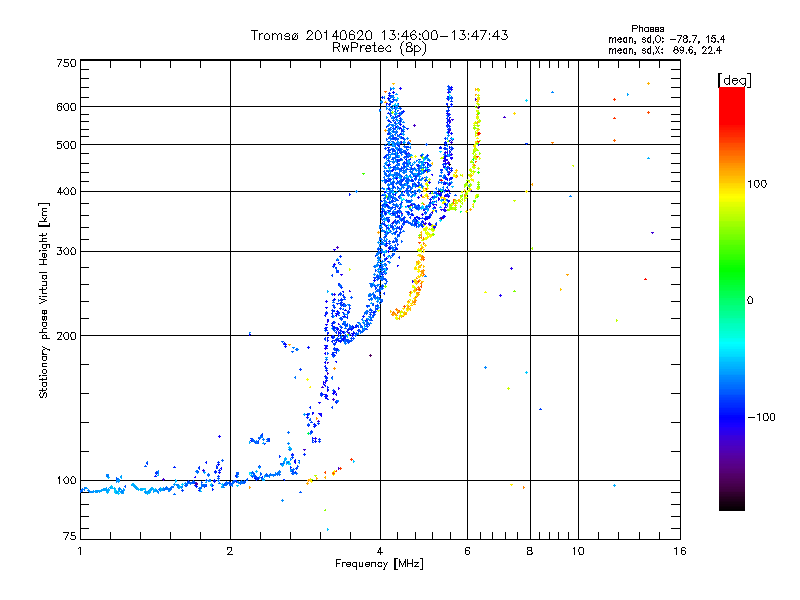
Task: Select the subtitle 'RwPretec (8p)'
Action: point(379,48)
